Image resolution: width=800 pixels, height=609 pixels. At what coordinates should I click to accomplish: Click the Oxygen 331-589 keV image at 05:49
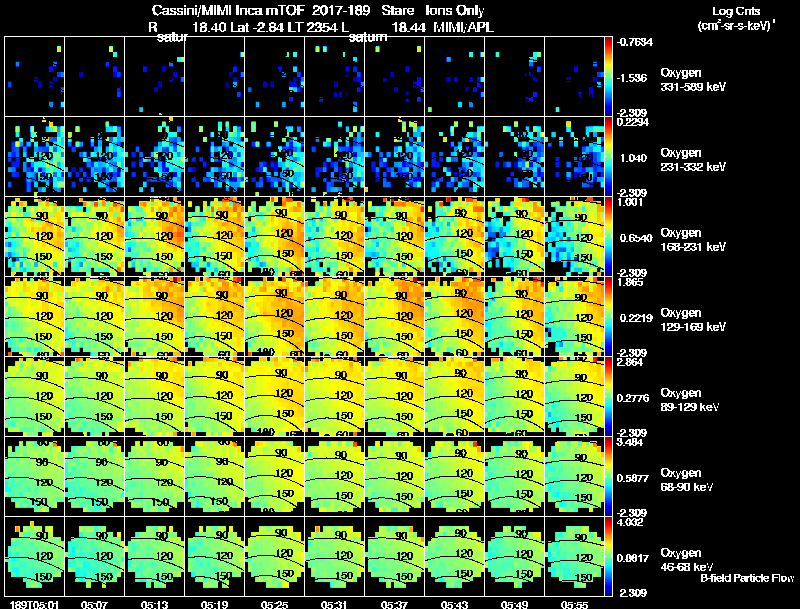point(514,77)
